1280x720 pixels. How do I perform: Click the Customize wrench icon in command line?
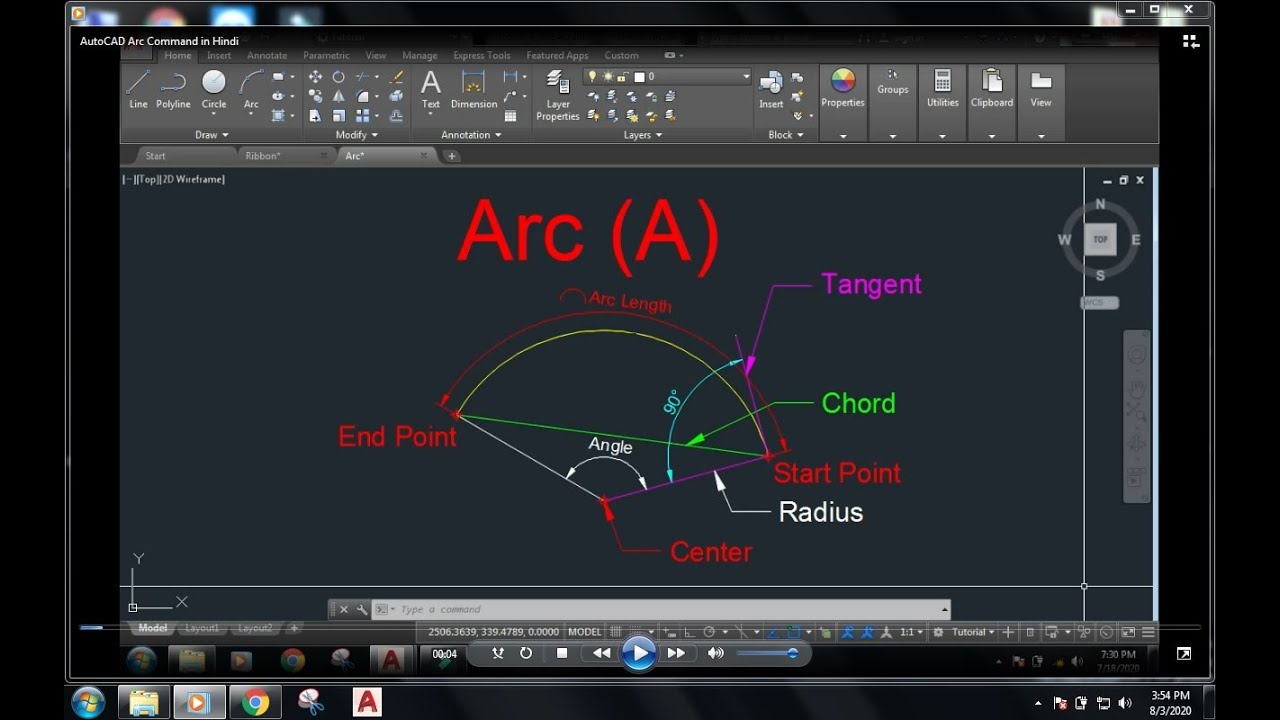[x=361, y=609]
